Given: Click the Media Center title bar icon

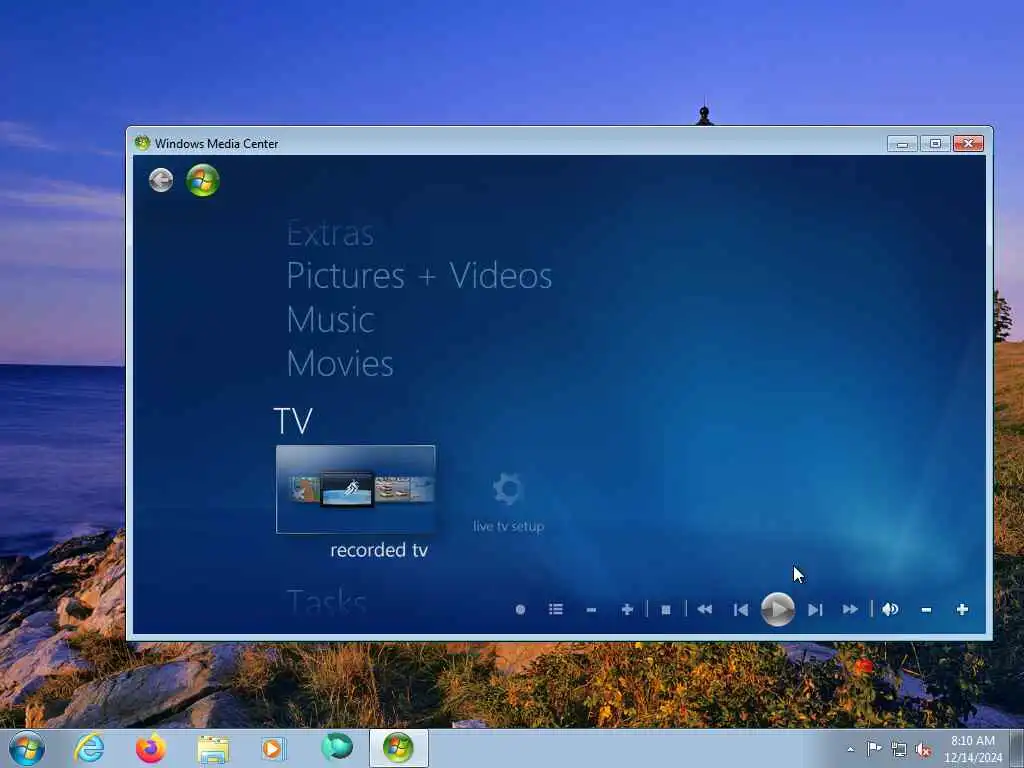Looking at the screenshot, I should click(142, 143).
